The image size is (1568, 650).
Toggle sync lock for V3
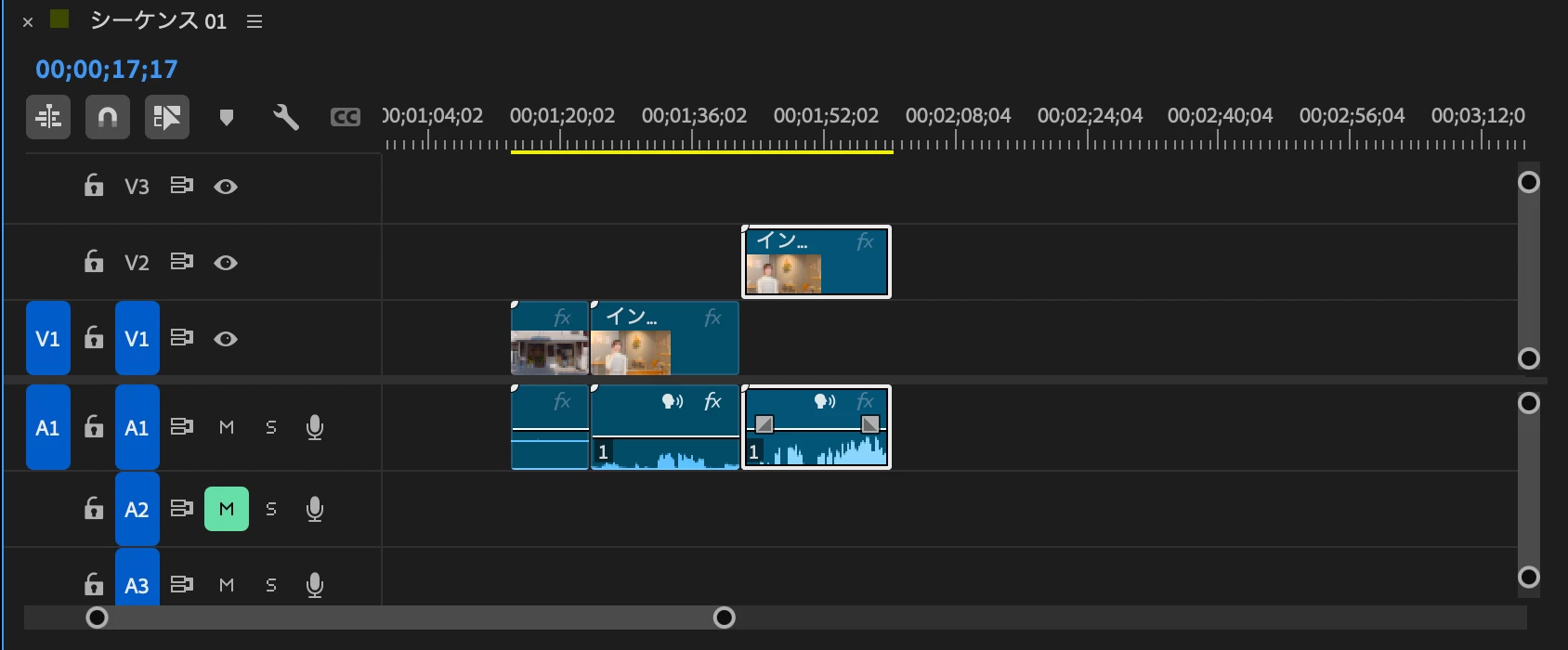[182, 186]
